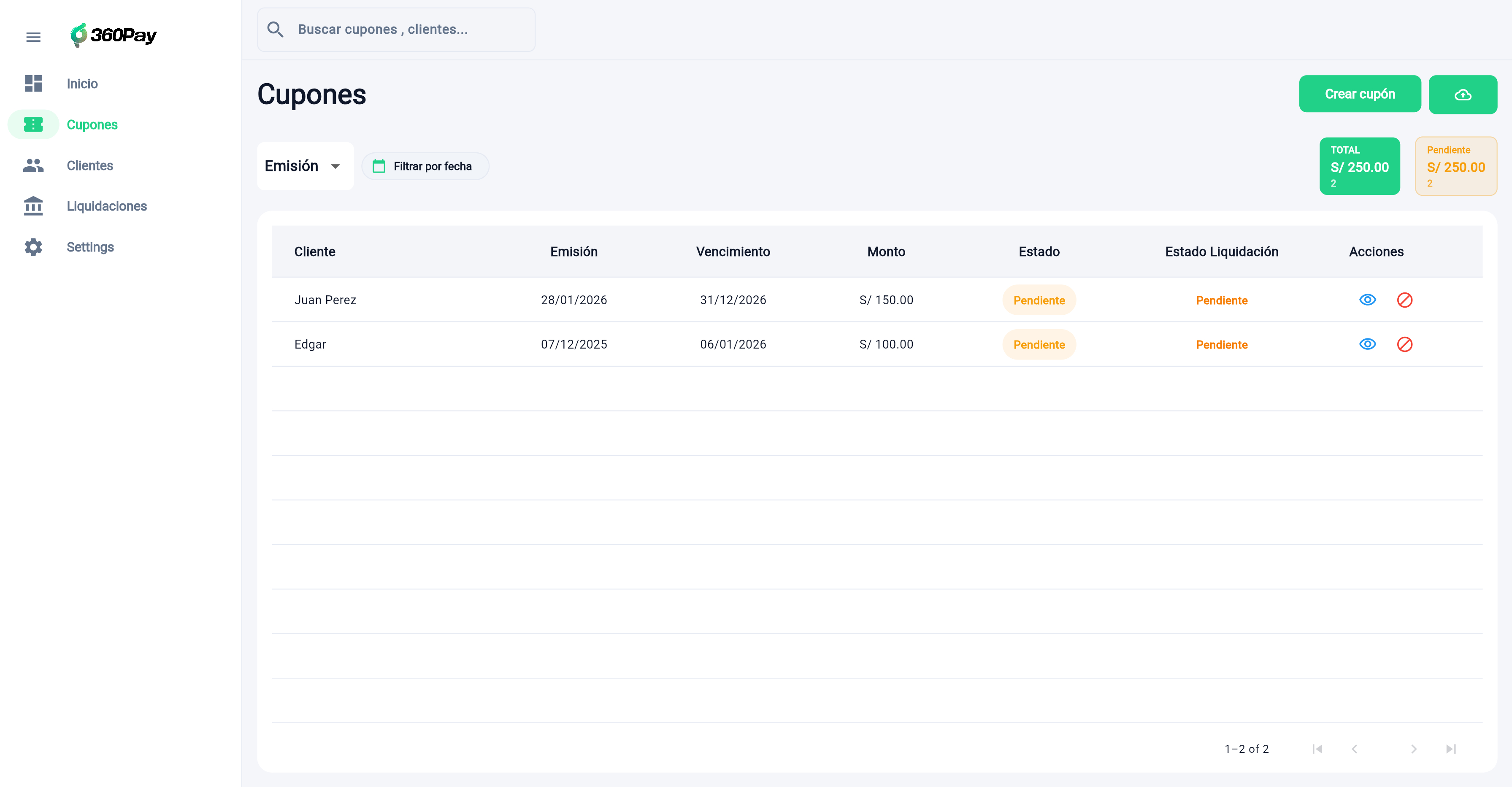Open Settings gear in sidebar

coord(33,247)
